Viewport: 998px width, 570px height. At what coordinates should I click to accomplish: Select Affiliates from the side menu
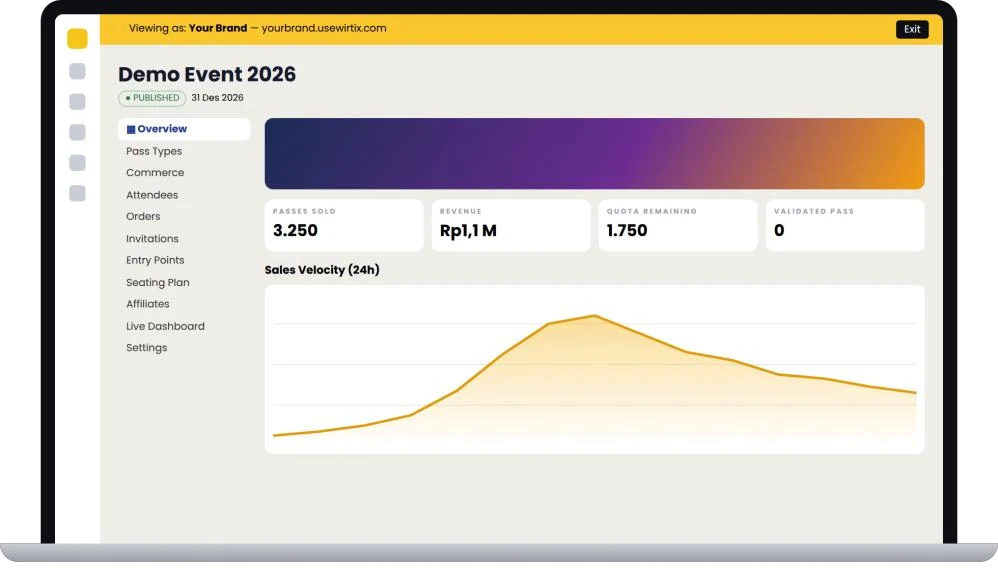(x=148, y=304)
